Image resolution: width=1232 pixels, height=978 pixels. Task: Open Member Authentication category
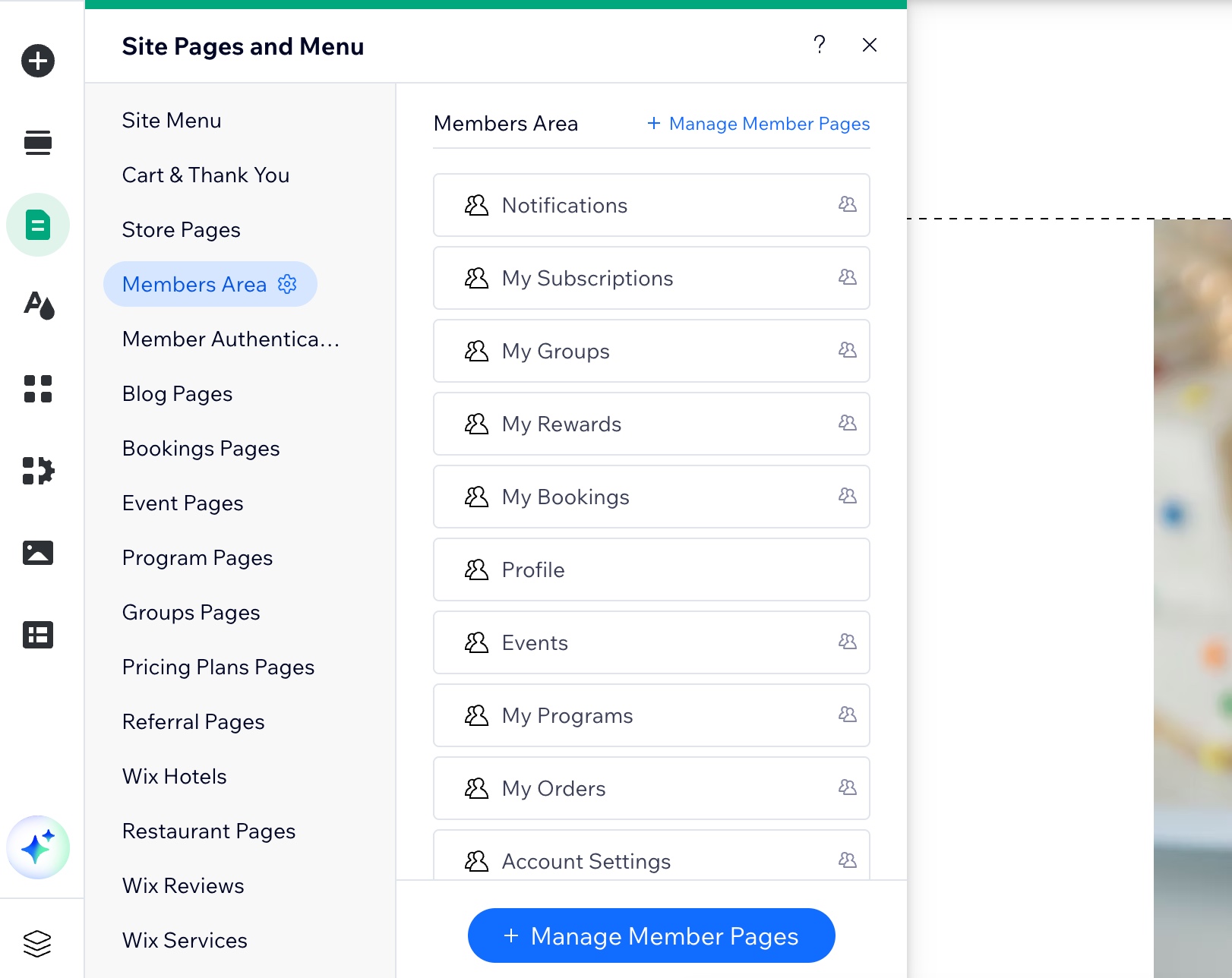coord(231,339)
